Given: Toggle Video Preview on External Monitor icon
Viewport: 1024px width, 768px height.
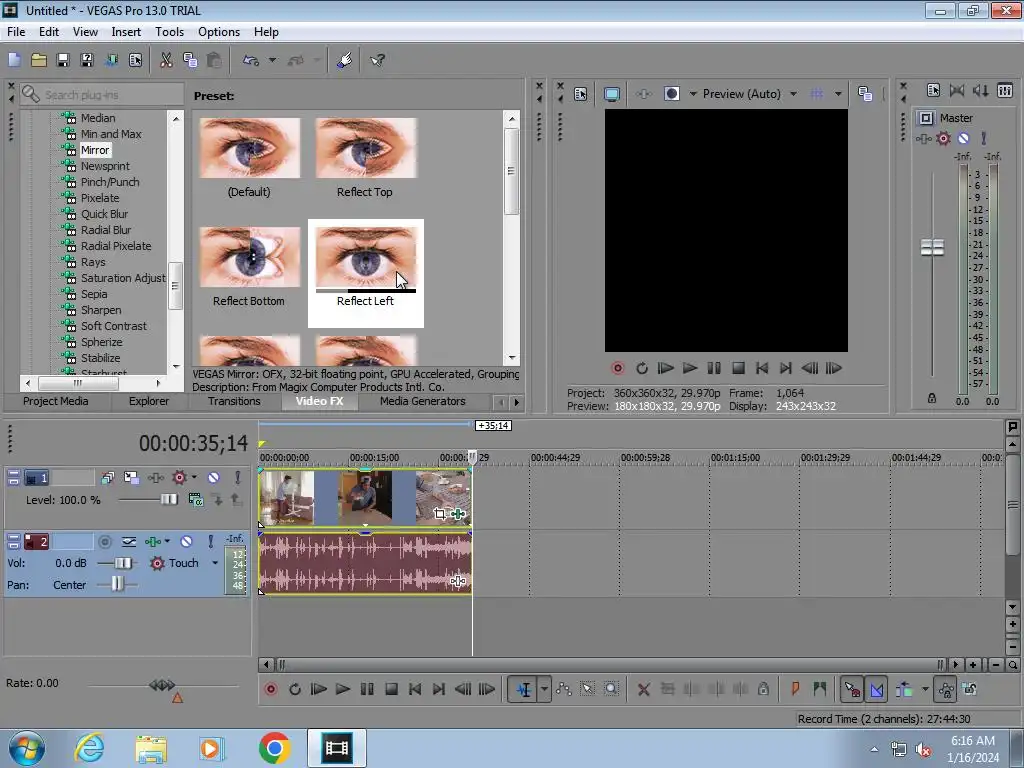Looking at the screenshot, I should coord(611,94).
